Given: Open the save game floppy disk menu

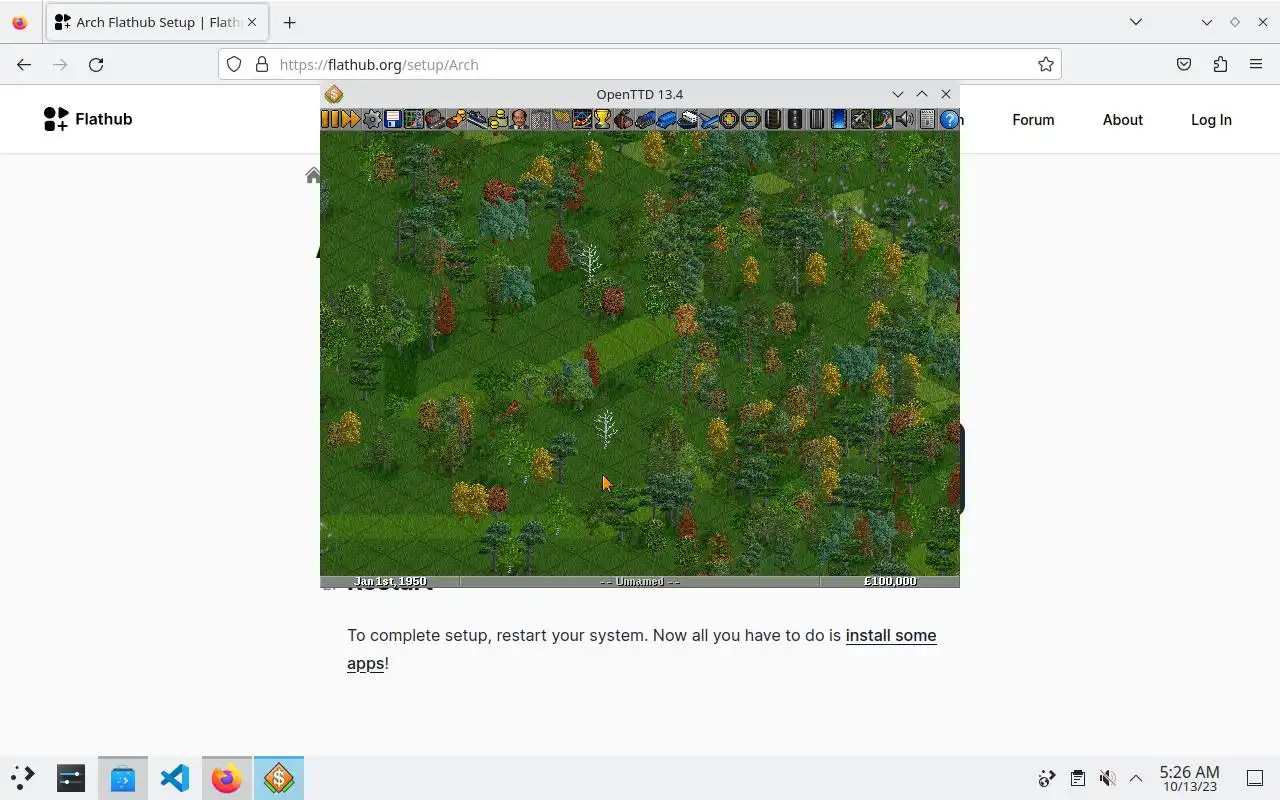Looking at the screenshot, I should pos(393,120).
